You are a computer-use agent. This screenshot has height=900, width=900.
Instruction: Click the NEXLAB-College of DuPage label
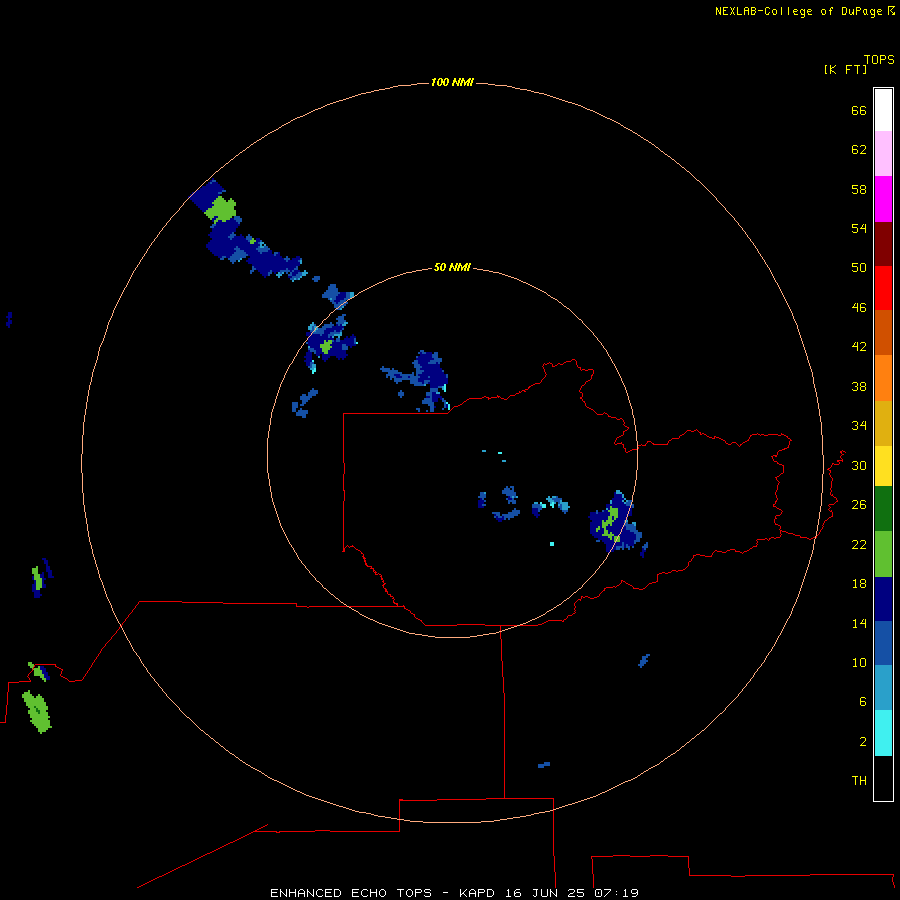pyautogui.click(x=798, y=11)
